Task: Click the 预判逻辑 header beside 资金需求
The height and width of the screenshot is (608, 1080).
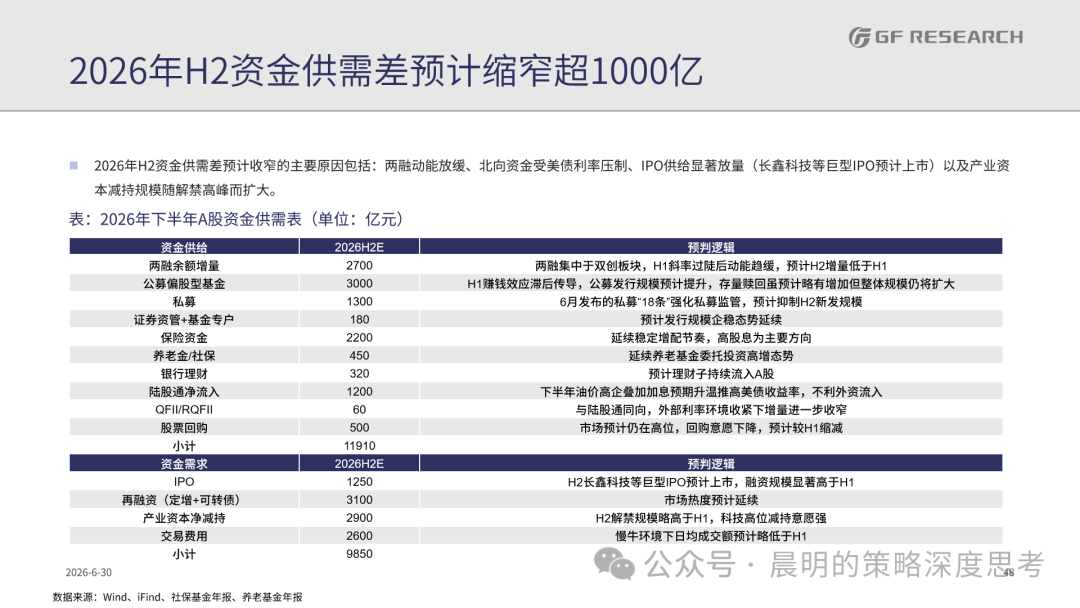Action: click(711, 463)
